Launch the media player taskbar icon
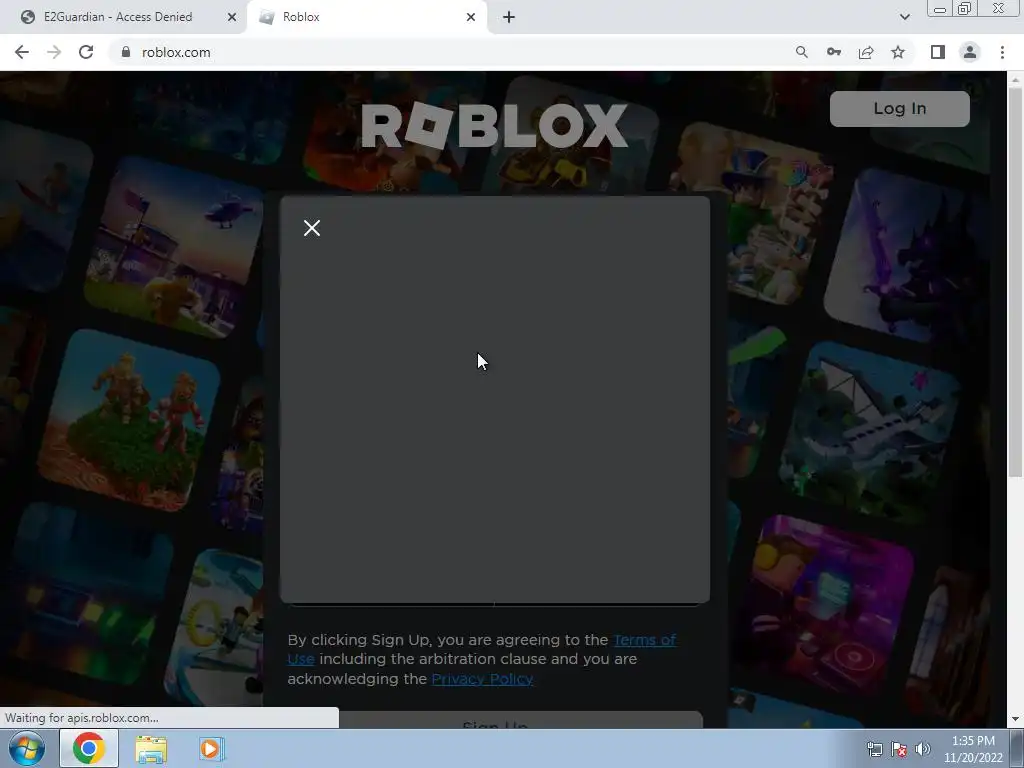This screenshot has height=768, width=1024. click(x=211, y=749)
